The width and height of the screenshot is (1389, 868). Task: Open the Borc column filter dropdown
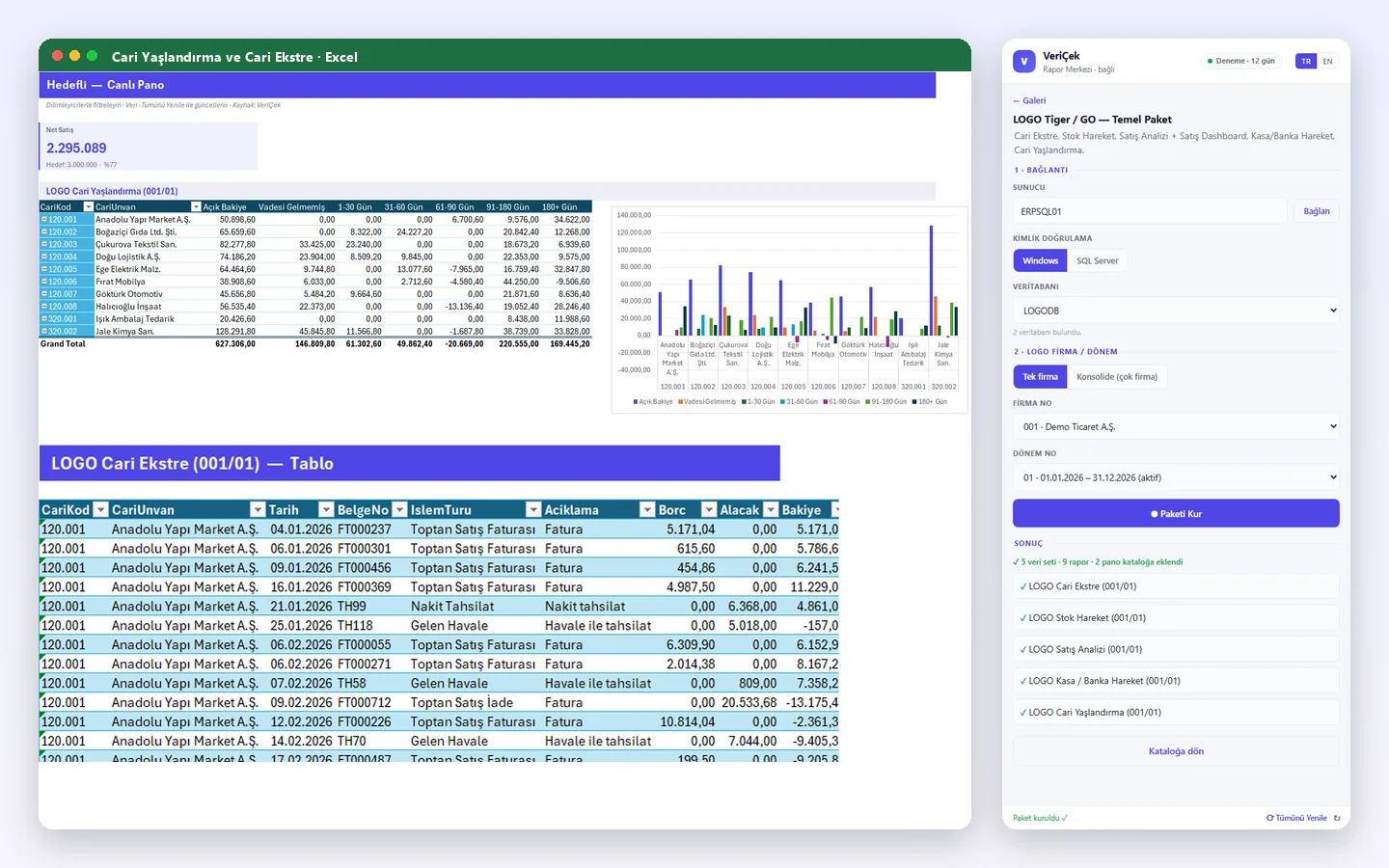709,510
